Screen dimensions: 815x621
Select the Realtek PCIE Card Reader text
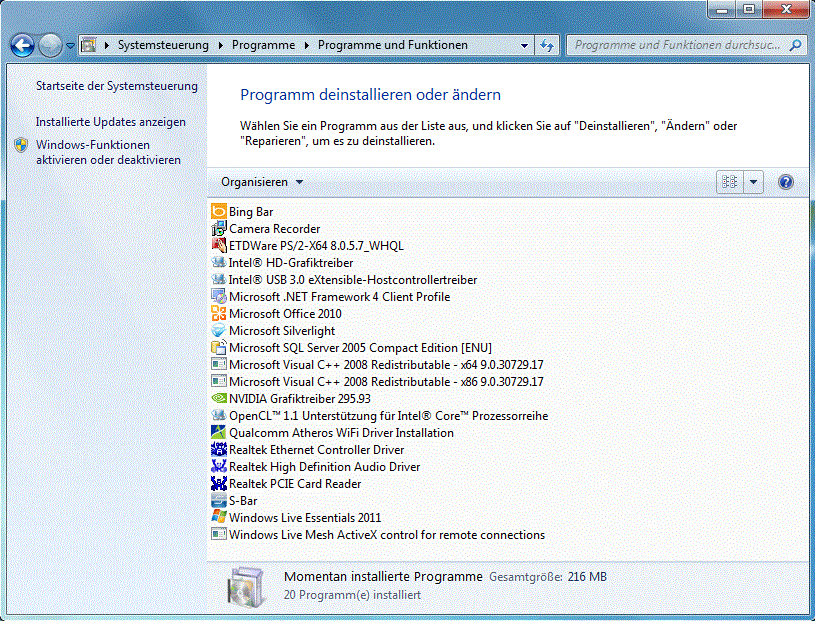(295, 484)
